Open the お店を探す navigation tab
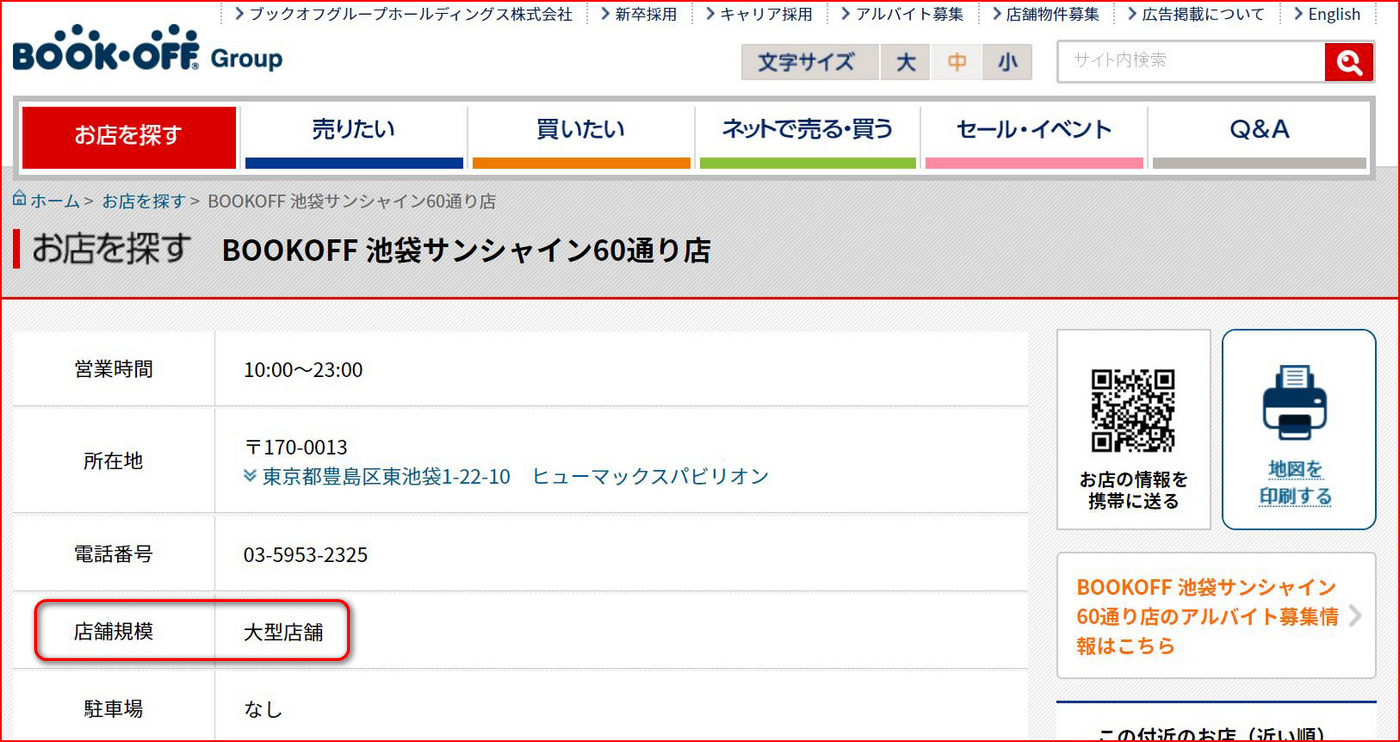1400x742 pixels. coord(129,137)
